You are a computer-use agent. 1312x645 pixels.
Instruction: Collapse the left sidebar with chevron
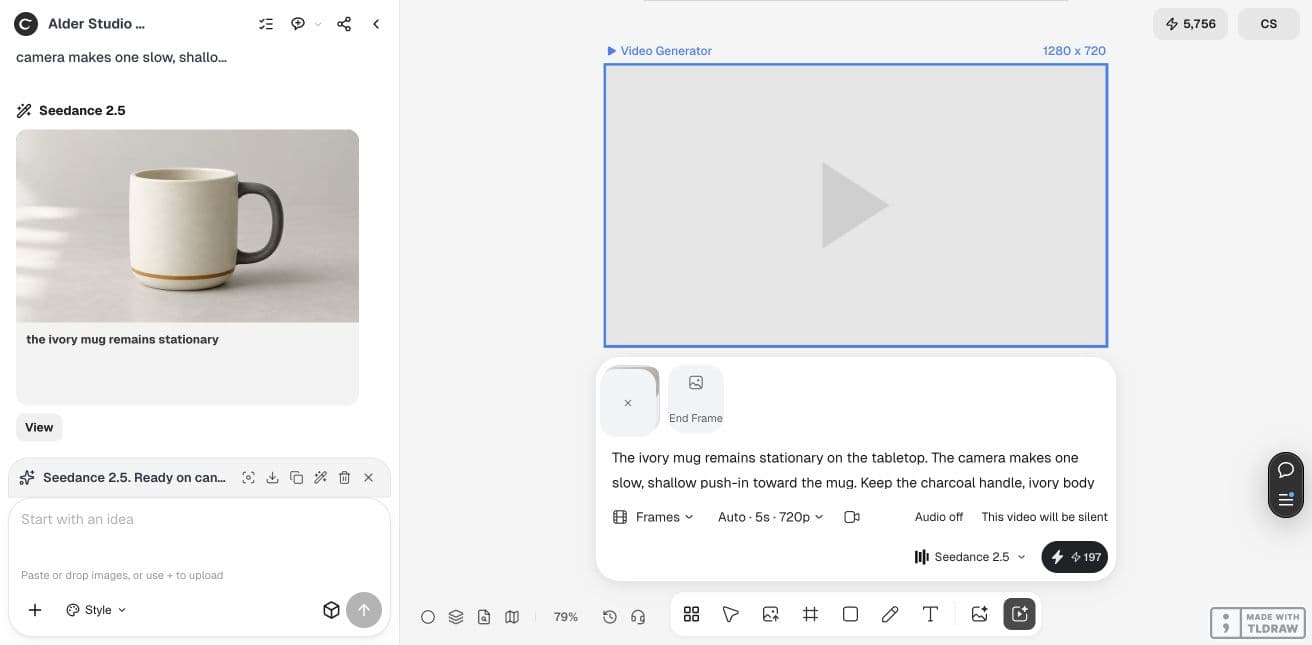click(x=376, y=24)
